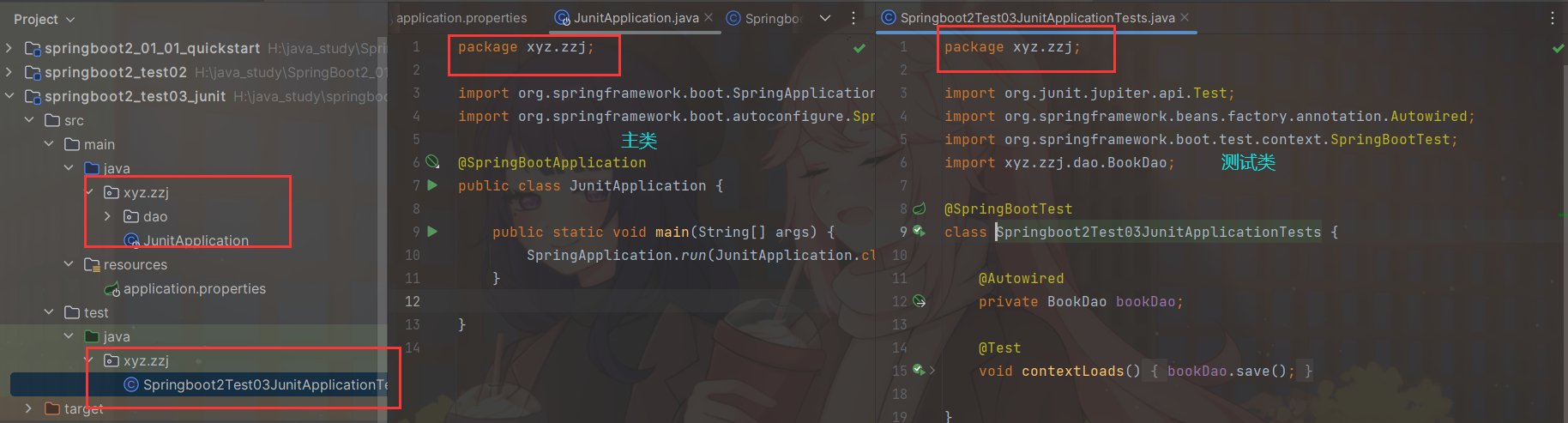Collapse the main folder
This screenshot has width=1568, height=423.
tap(49, 144)
